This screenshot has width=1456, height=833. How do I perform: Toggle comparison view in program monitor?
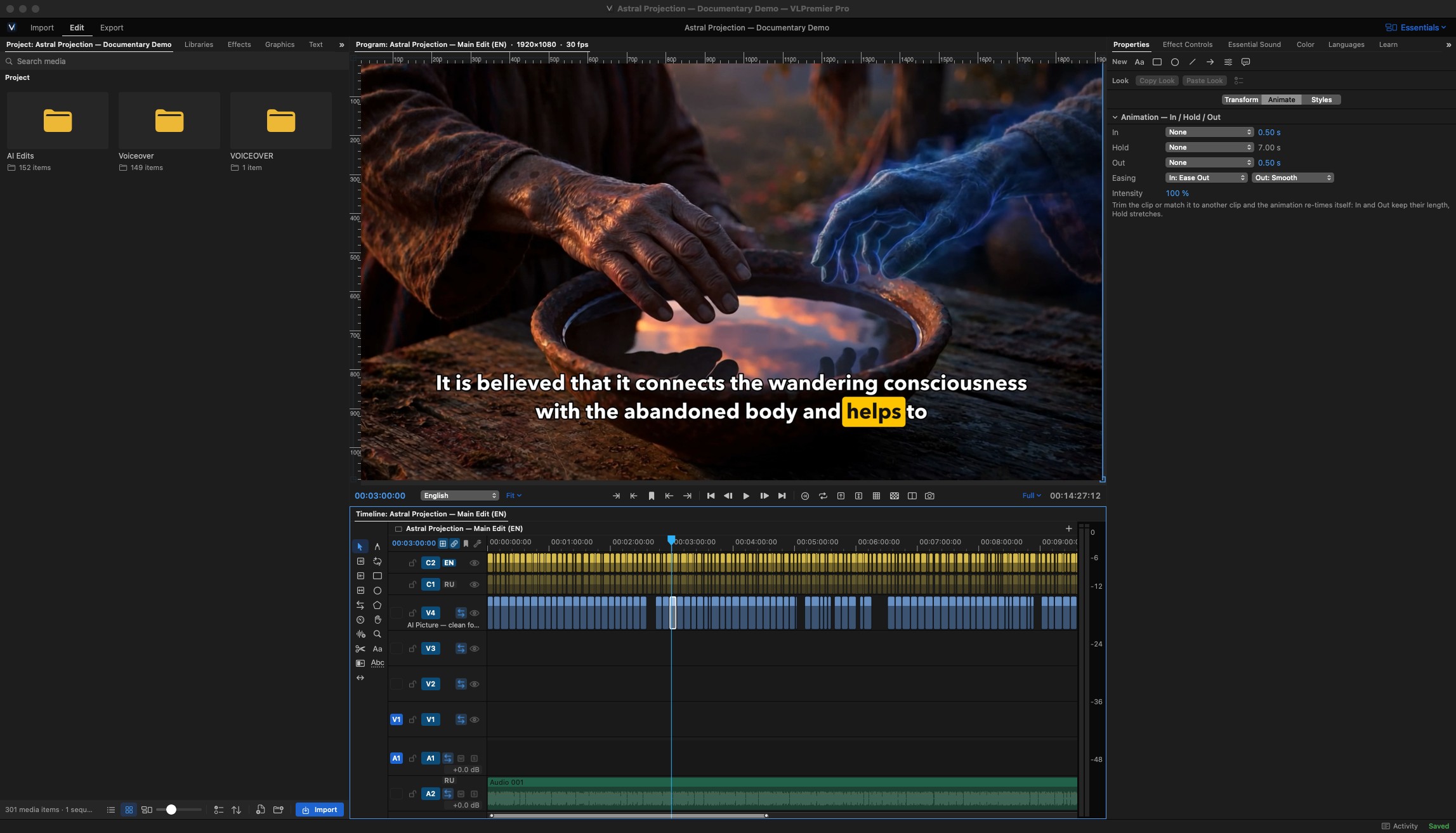(x=912, y=496)
